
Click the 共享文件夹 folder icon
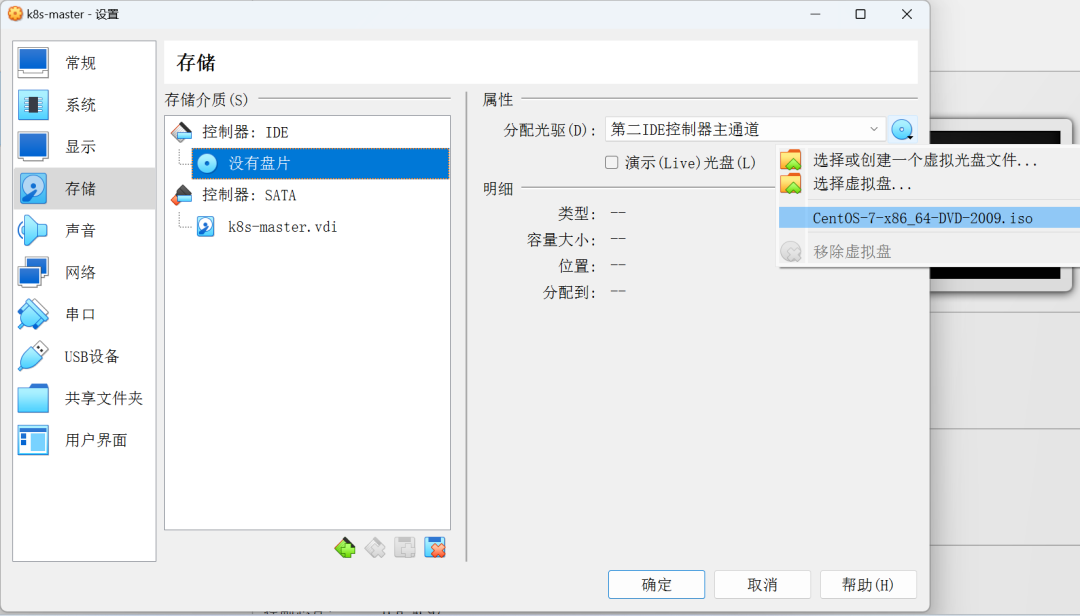click(x=33, y=398)
